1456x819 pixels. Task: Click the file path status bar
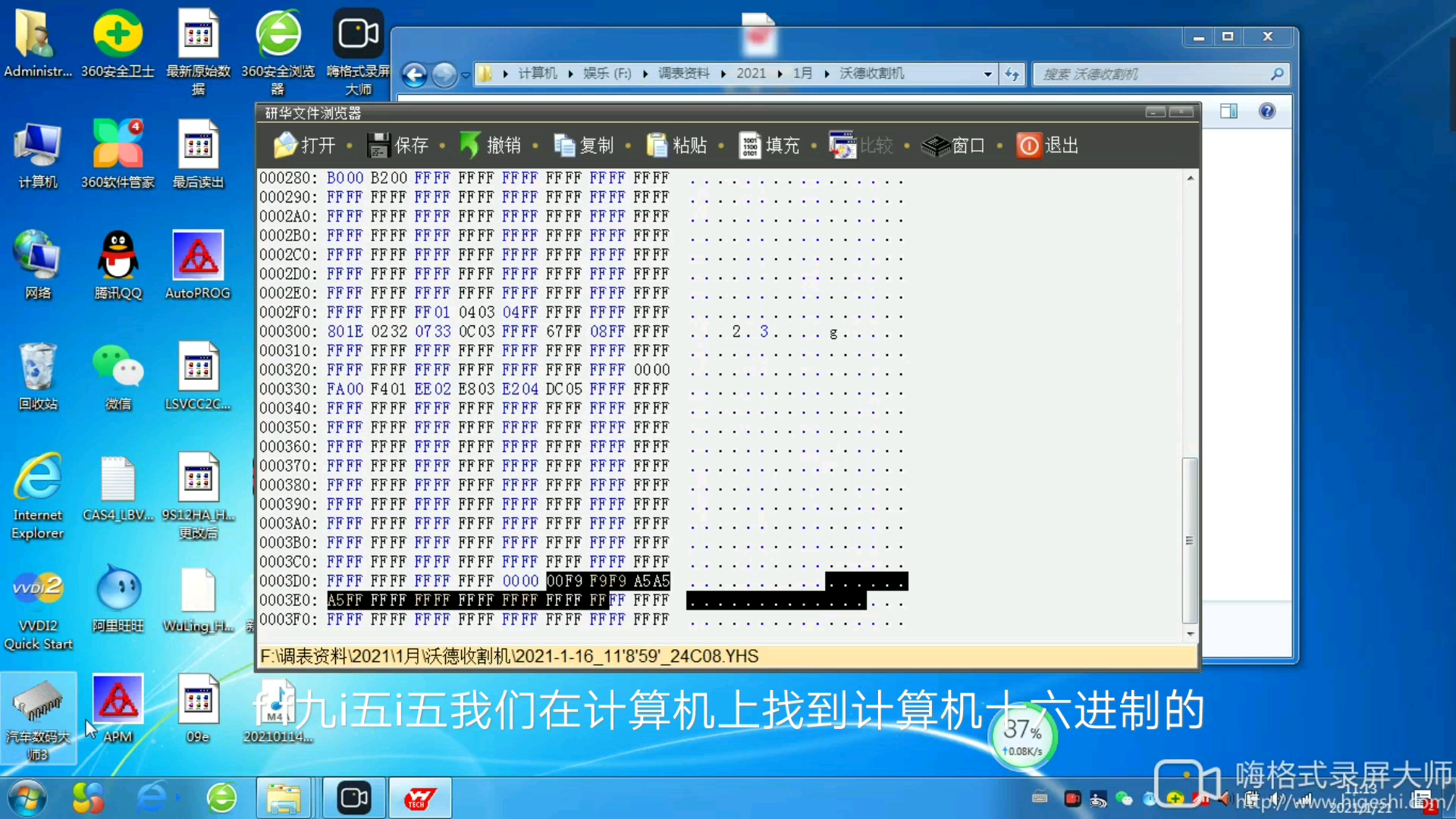(727, 656)
